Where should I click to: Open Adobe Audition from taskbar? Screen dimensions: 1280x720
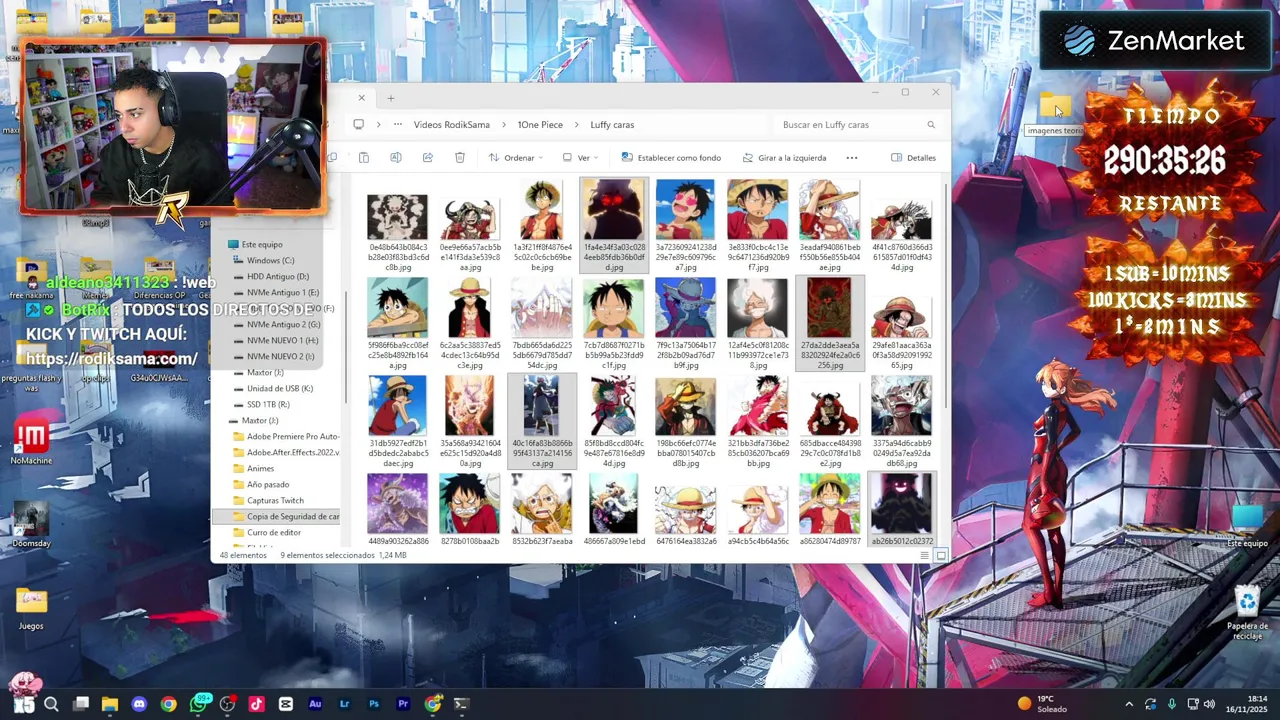[315, 704]
